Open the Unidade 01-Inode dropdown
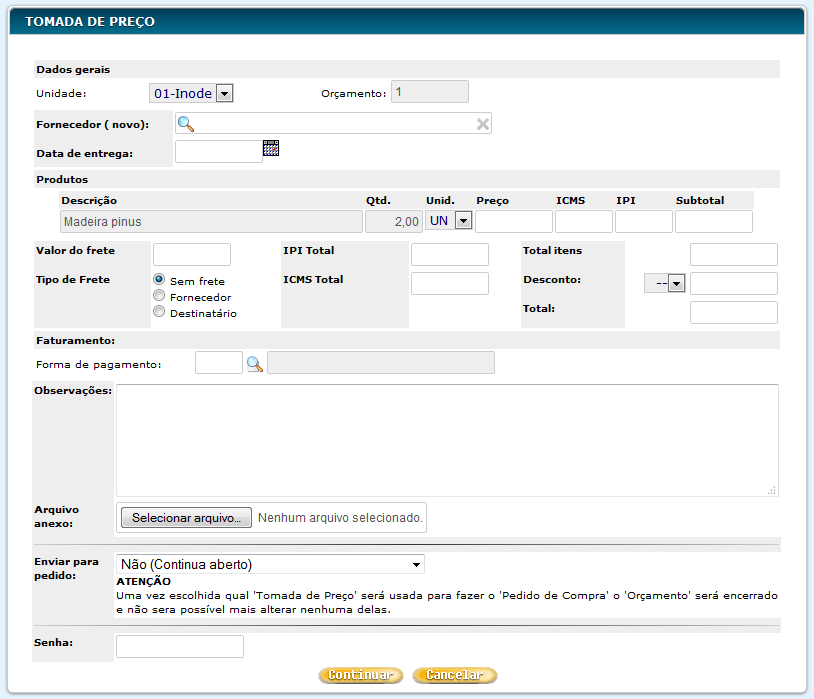The image size is (814, 699). pos(191,93)
